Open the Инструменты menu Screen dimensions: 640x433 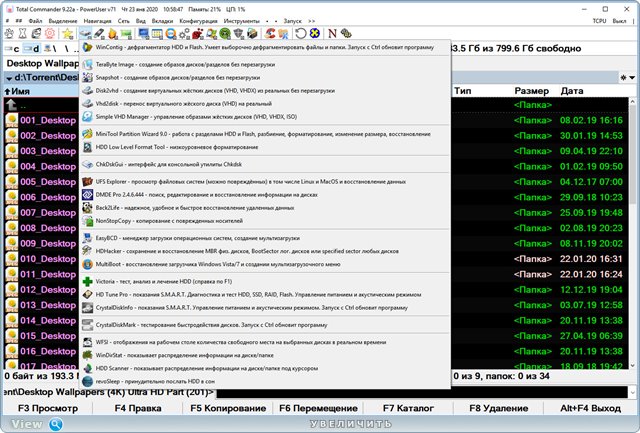pos(241,21)
